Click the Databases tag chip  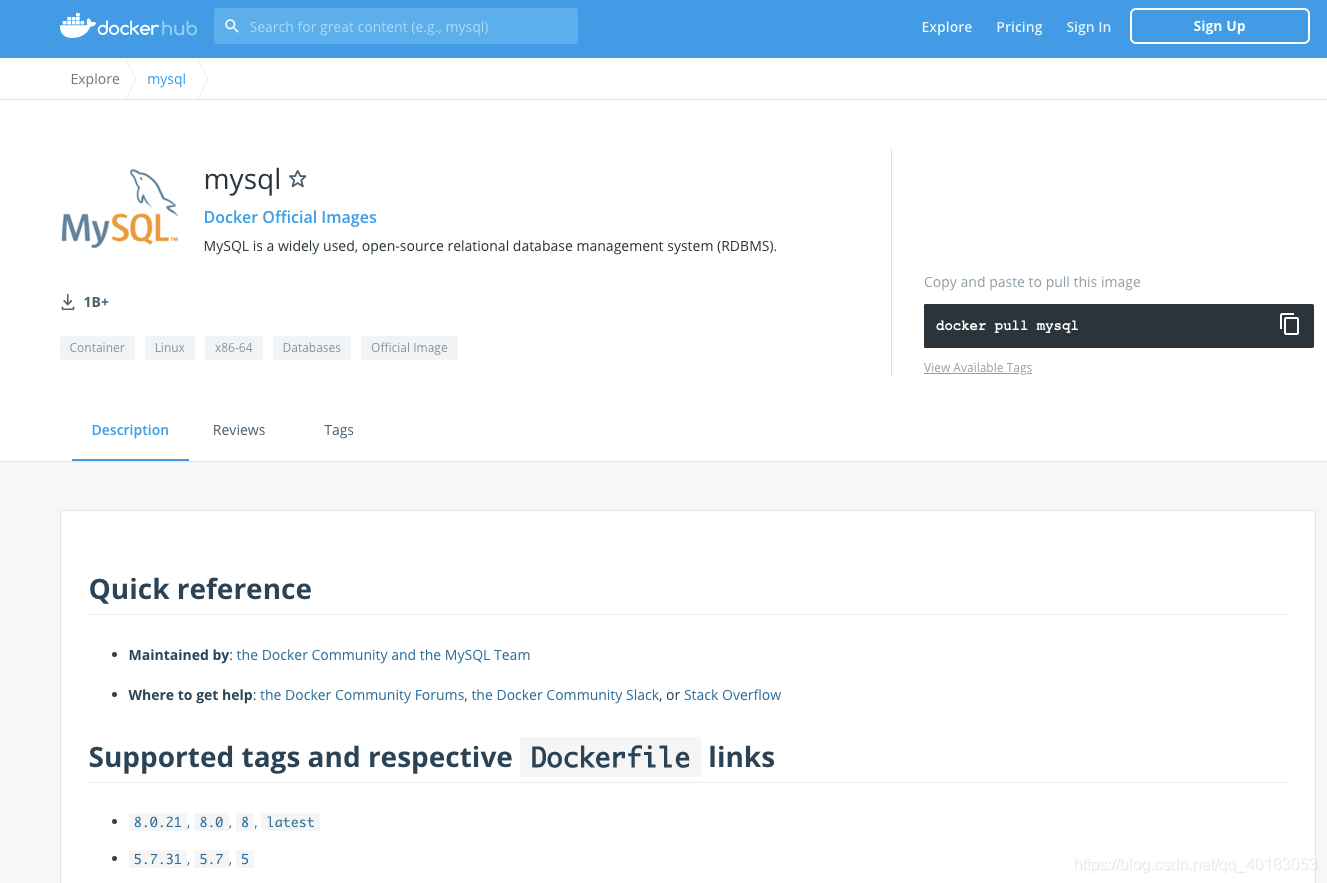point(312,348)
